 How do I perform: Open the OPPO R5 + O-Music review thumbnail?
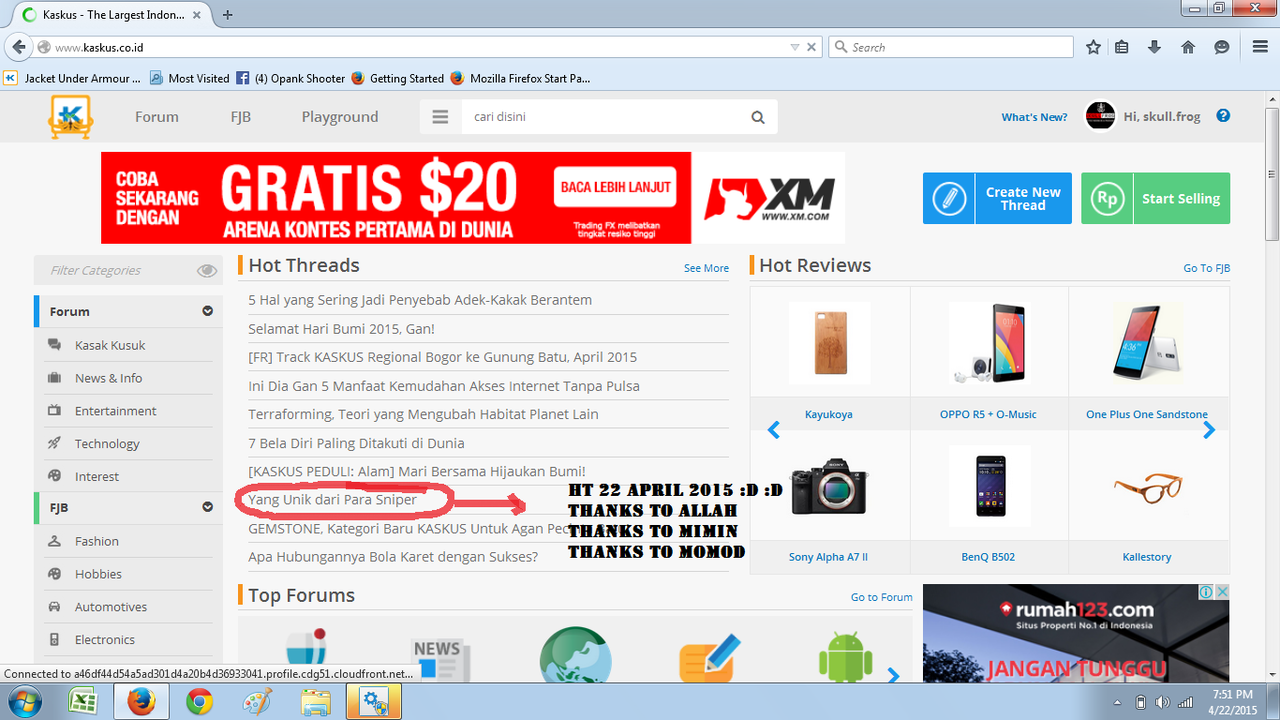tap(988, 344)
